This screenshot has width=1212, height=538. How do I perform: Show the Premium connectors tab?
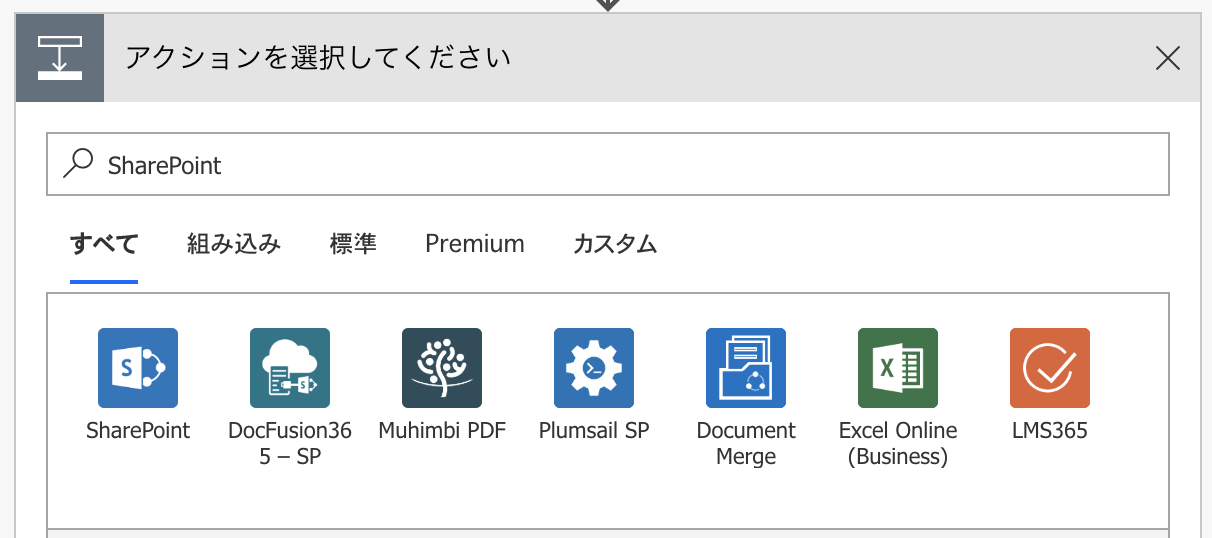point(475,243)
